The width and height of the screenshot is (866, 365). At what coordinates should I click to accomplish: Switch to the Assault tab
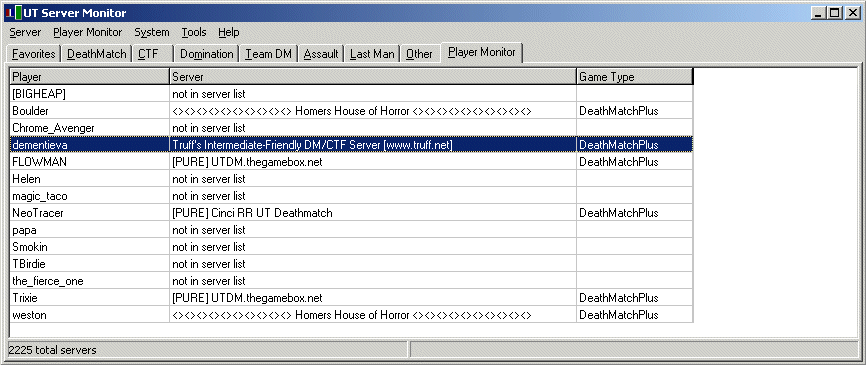(x=321, y=54)
